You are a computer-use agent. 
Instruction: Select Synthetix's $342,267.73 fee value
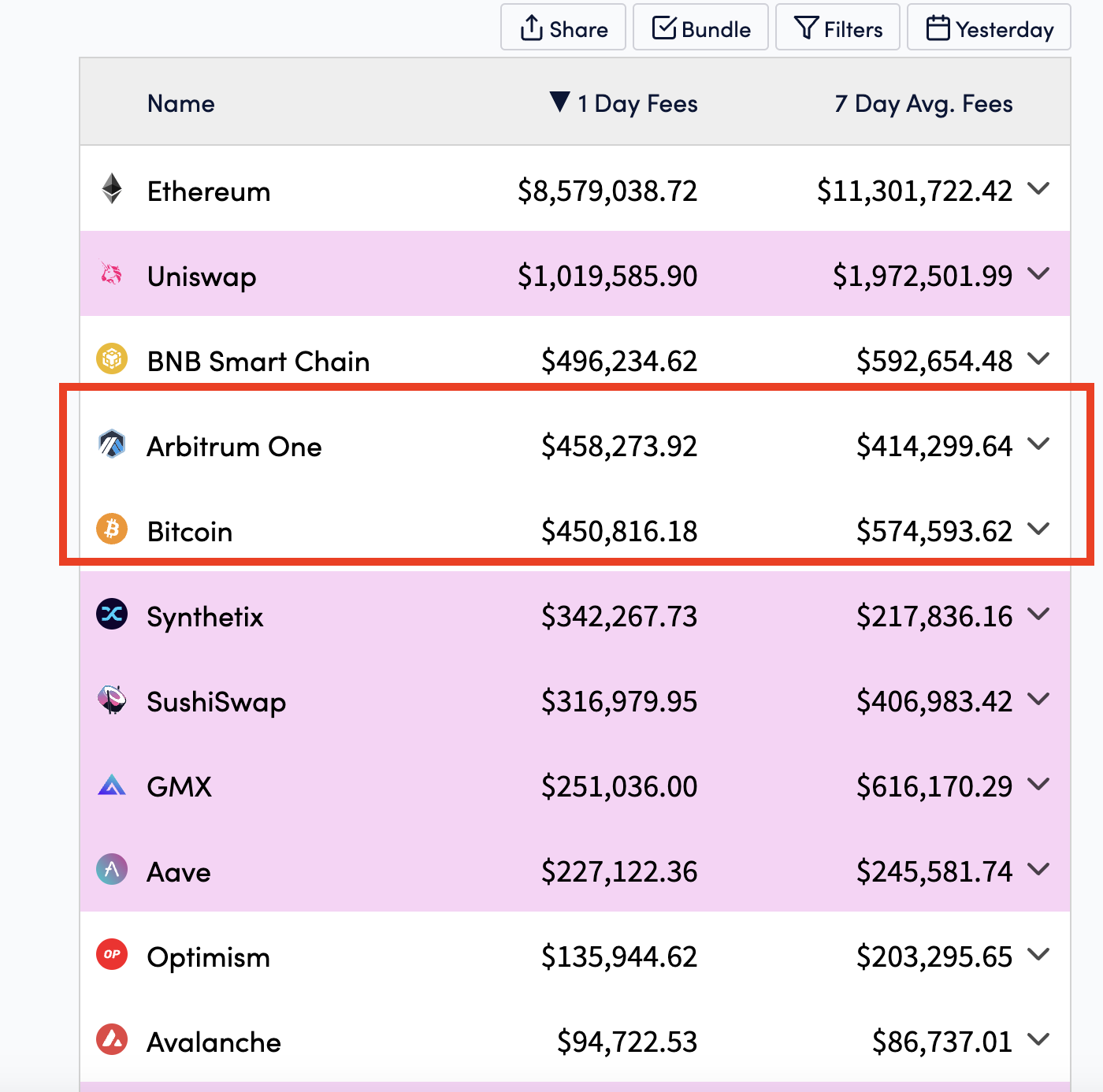coord(619,617)
